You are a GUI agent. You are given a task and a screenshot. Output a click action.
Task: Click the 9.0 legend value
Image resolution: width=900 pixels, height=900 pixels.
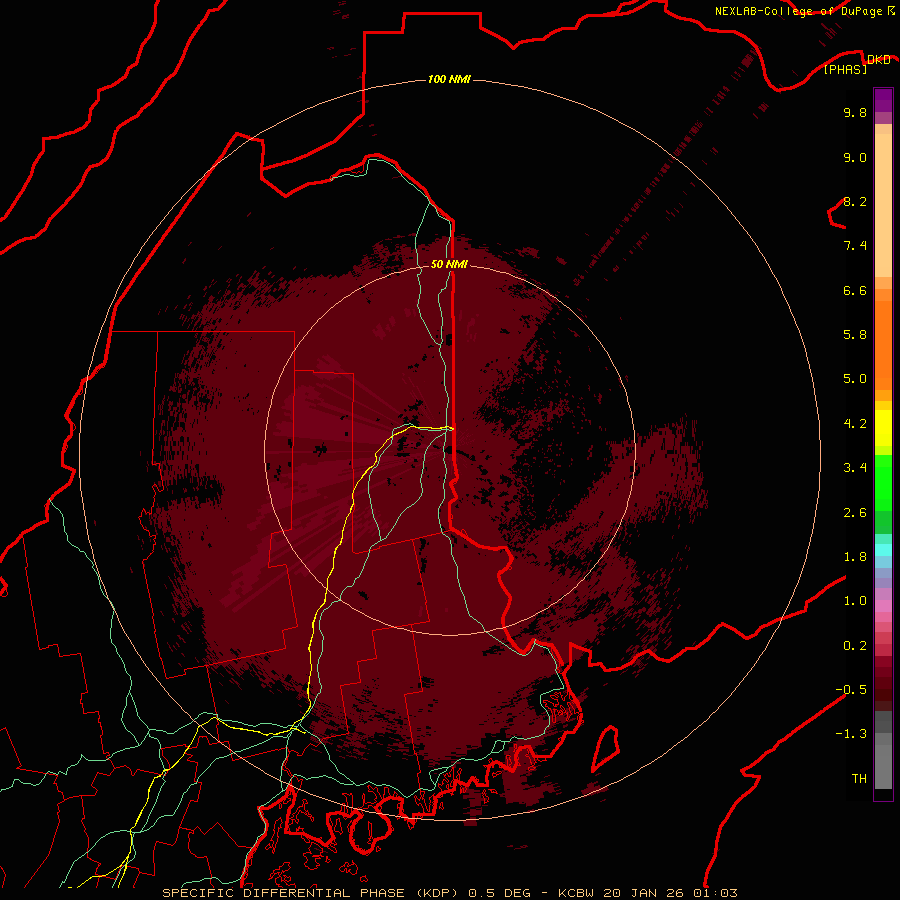[855, 157]
